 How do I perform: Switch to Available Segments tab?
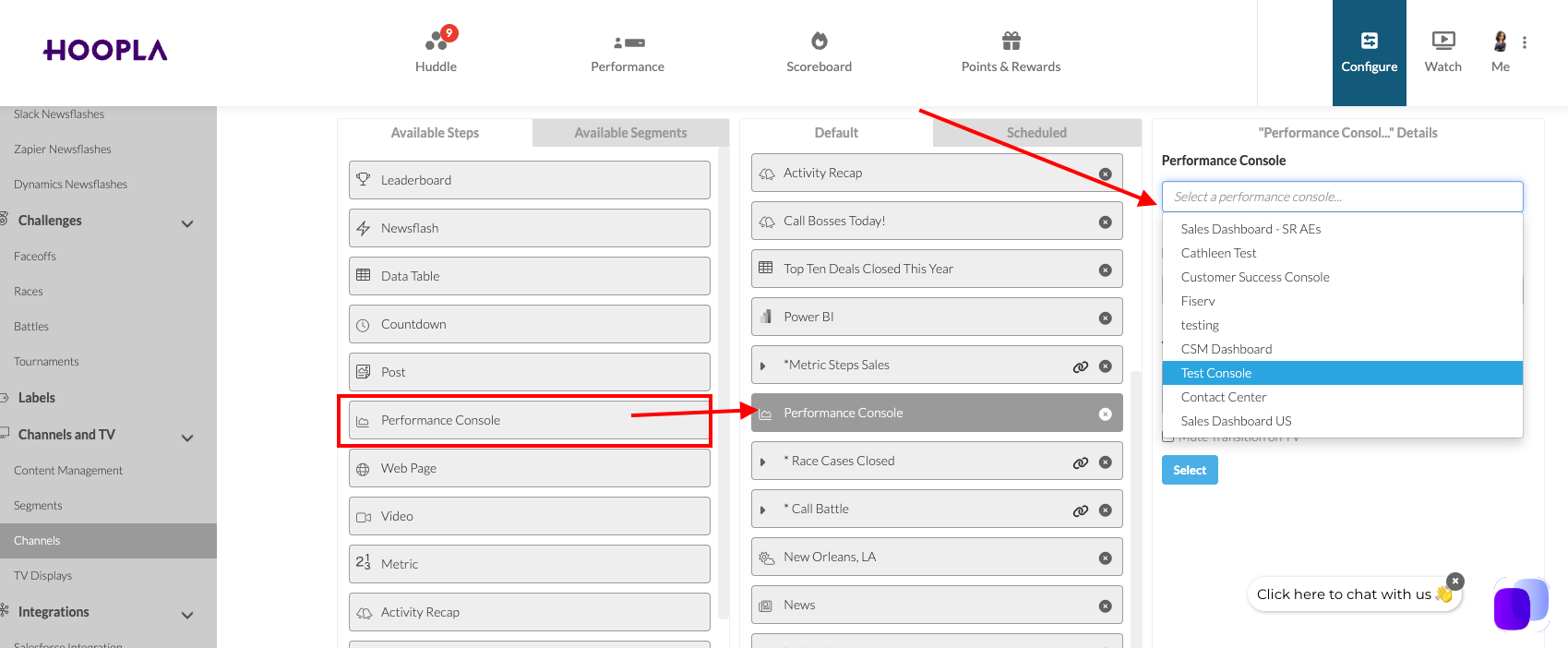pos(630,133)
